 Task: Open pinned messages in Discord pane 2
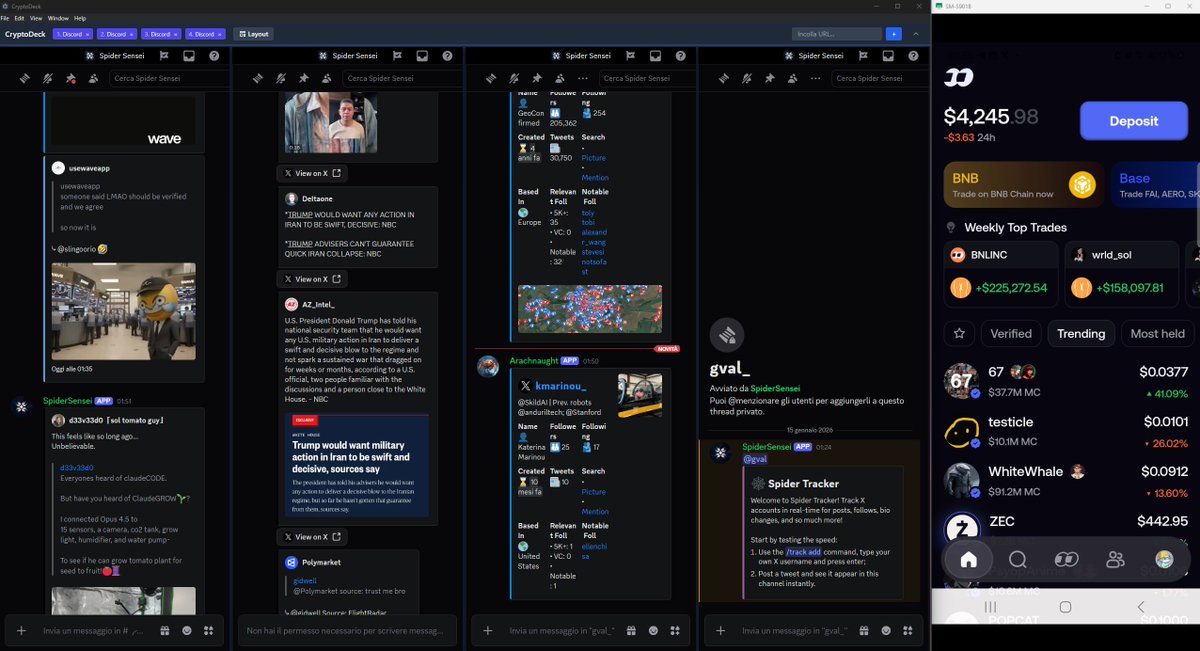tap(303, 78)
